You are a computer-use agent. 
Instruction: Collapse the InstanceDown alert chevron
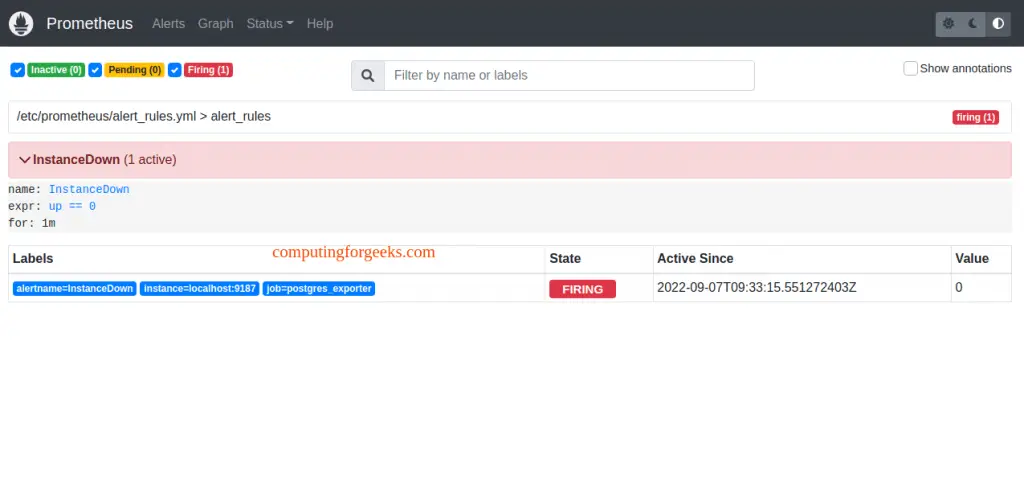click(x=25, y=160)
